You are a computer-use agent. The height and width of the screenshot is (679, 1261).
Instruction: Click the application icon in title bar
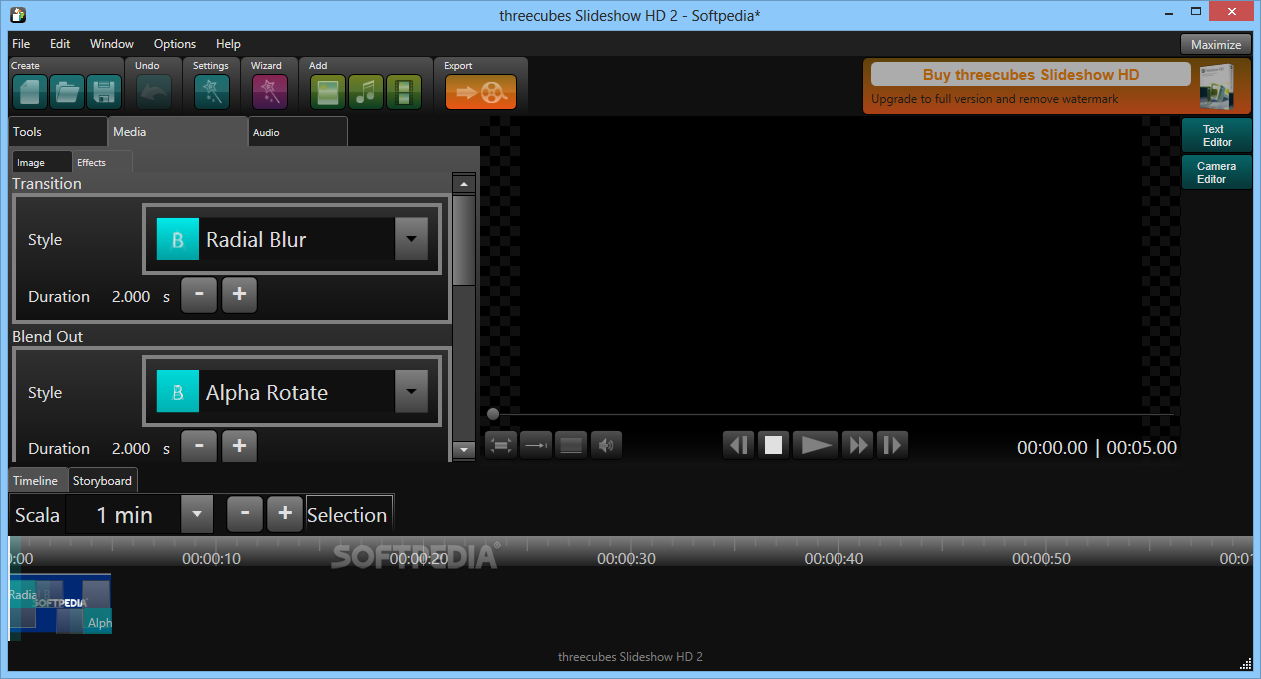[x=18, y=15]
